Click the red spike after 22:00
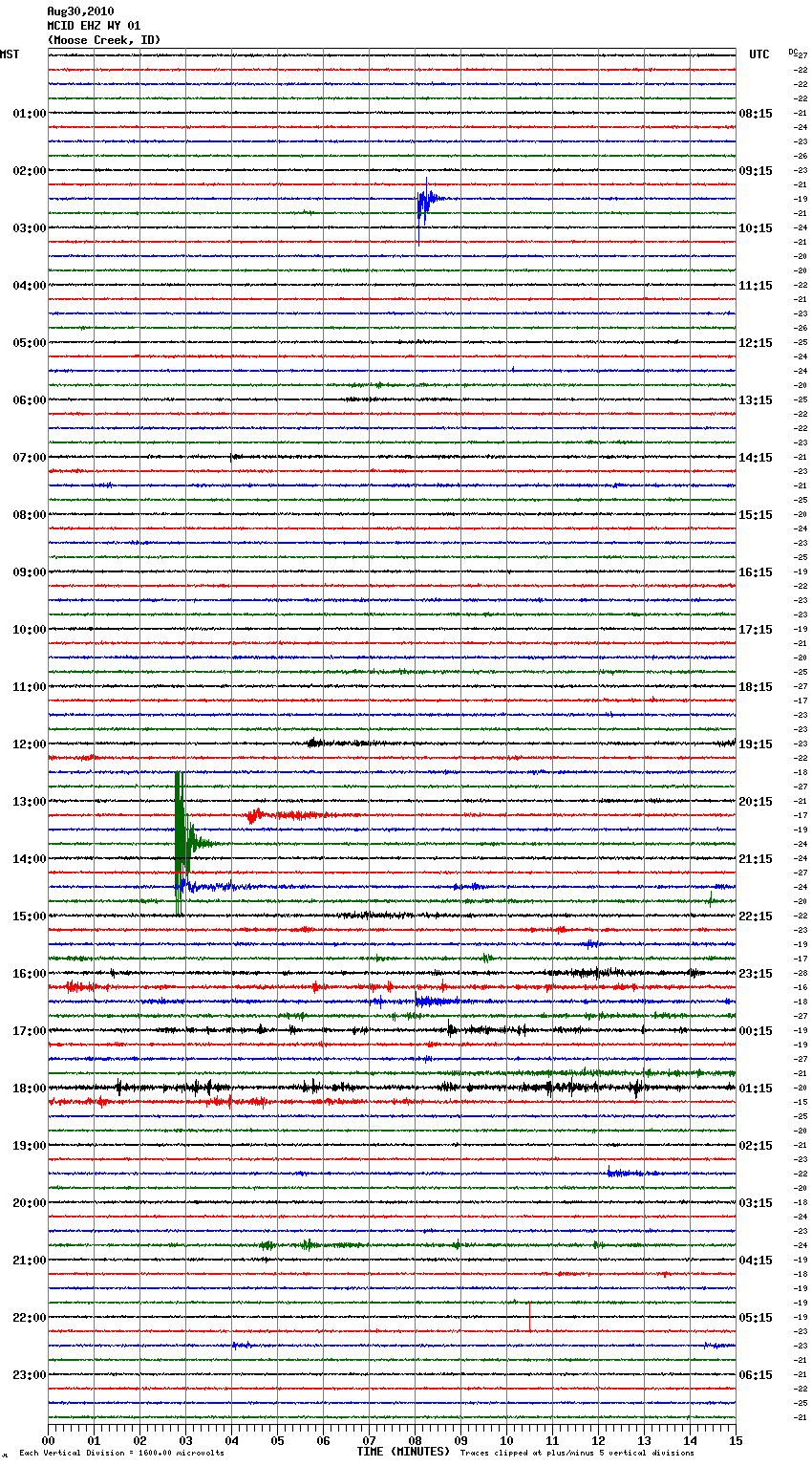Image resolution: width=812 pixels, height=1466 pixels. [529, 1316]
